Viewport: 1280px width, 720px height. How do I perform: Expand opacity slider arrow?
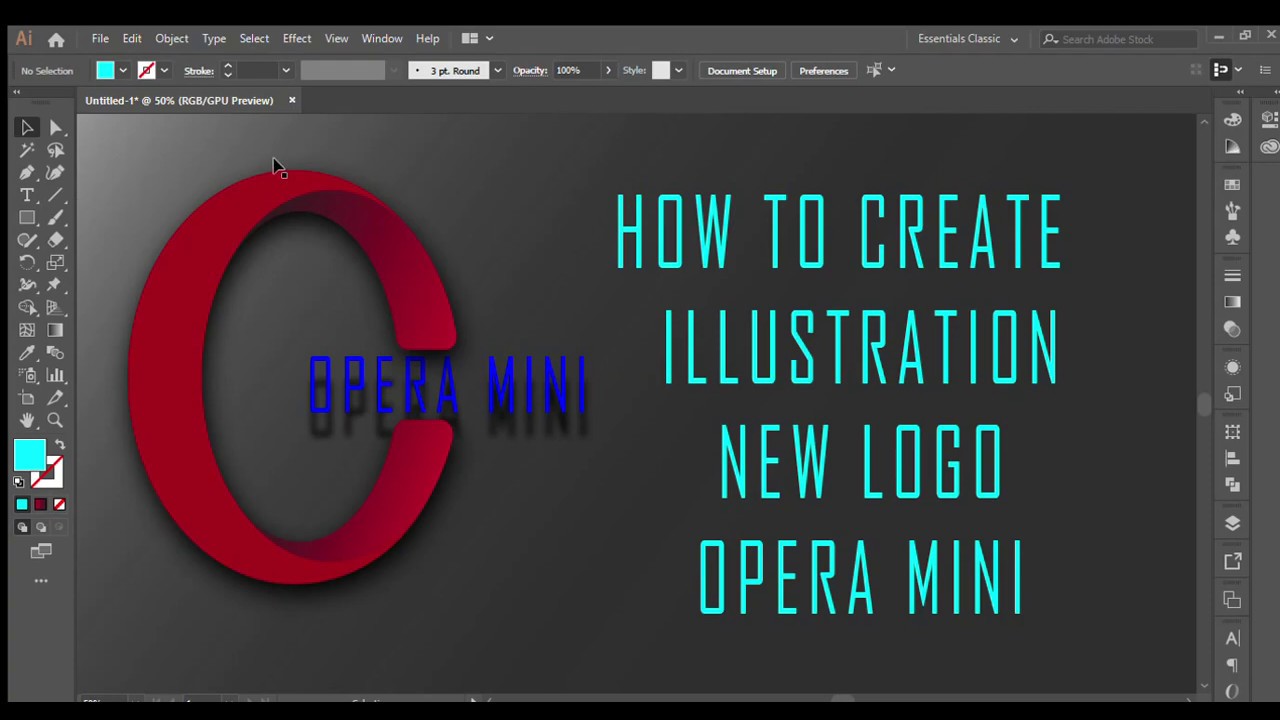pyautogui.click(x=607, y=70)
